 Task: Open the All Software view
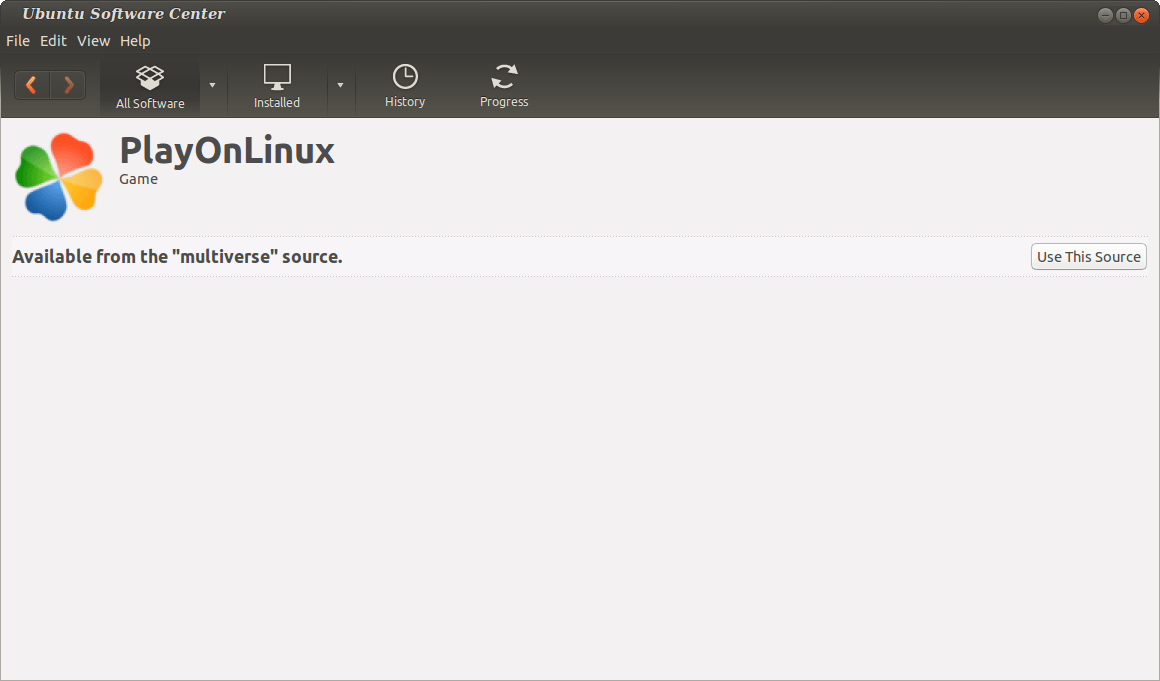click(150, 87)
